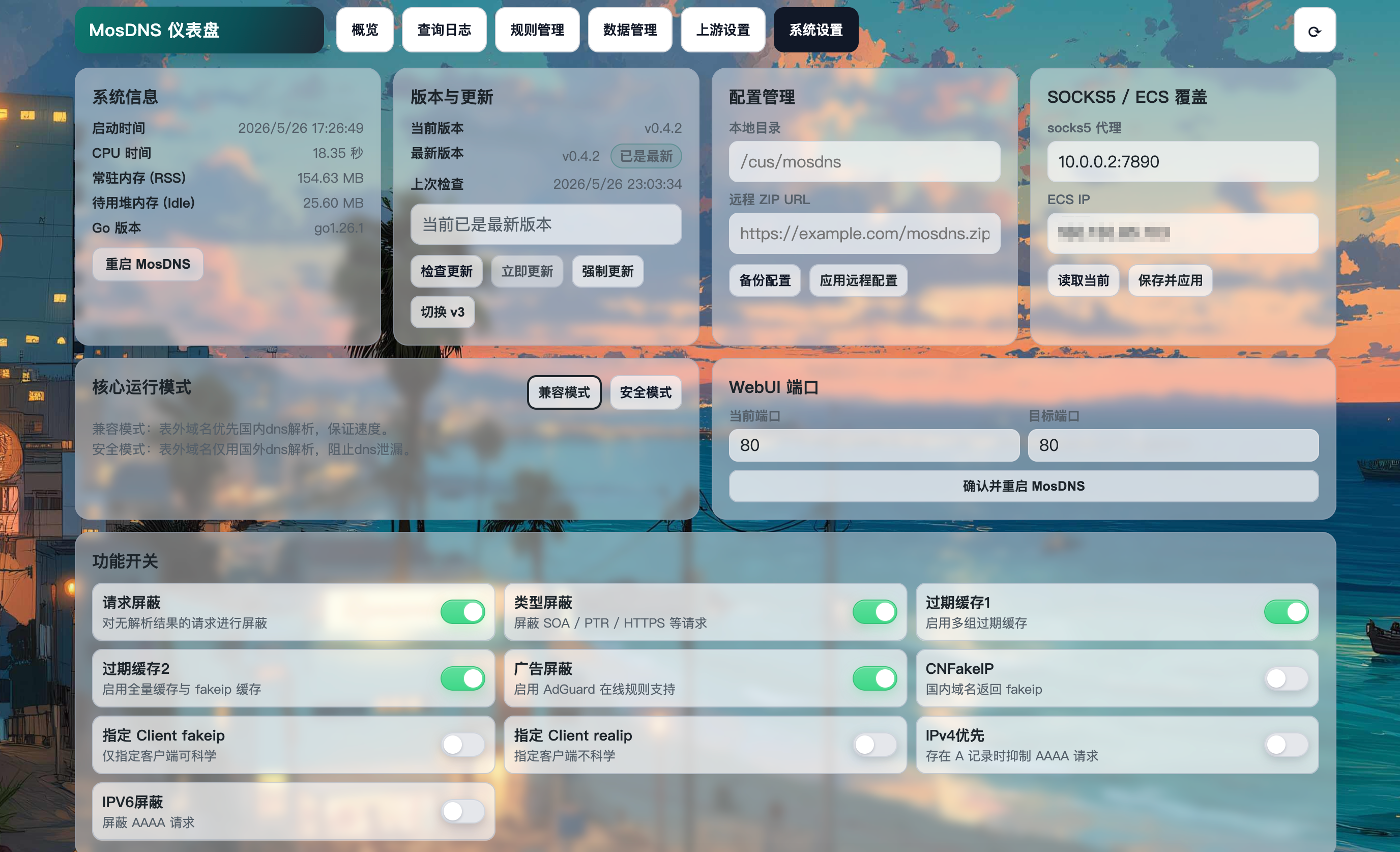Click the 启动时间 value 2026/5/26 17:26:49
The height and width of the screenshot is (852, 1400).
click(x=301, y=128)
